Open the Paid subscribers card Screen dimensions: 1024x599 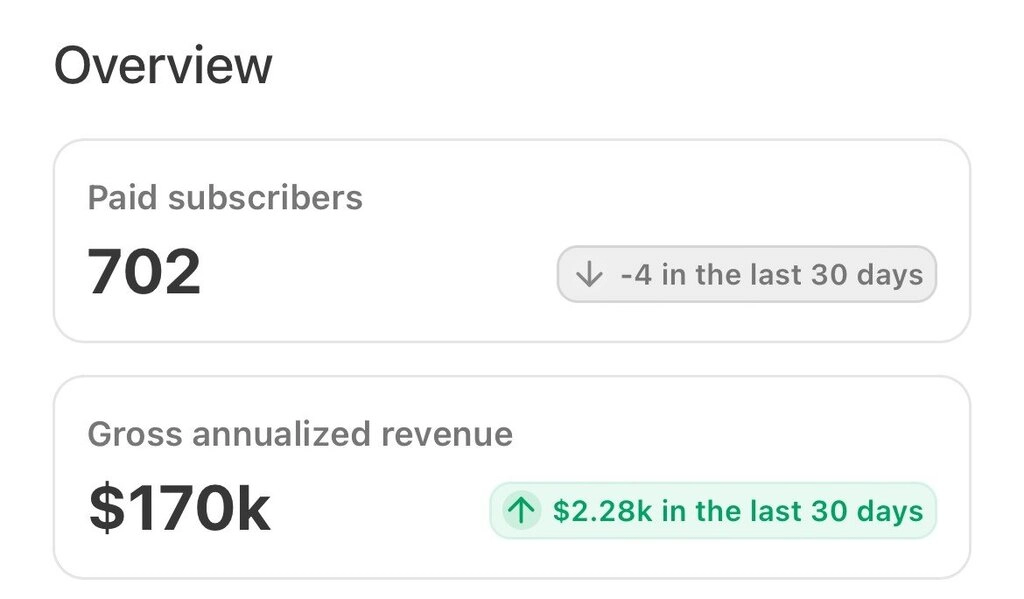click(x=511, y=240)
